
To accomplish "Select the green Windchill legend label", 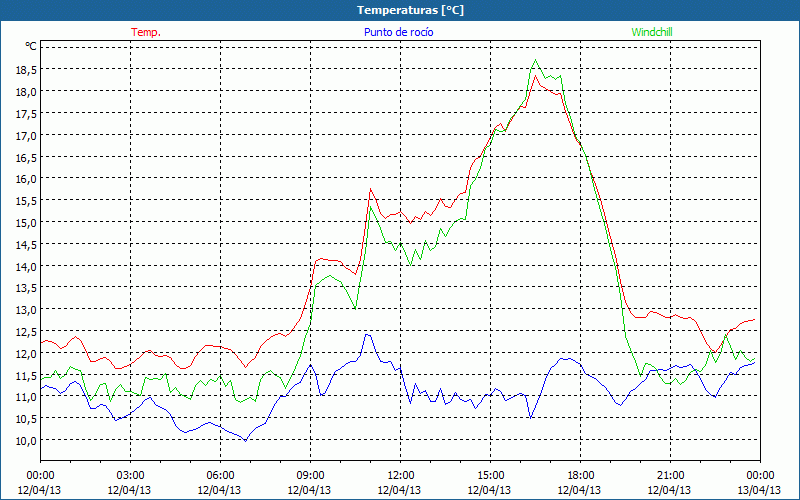I will (652, 32).
